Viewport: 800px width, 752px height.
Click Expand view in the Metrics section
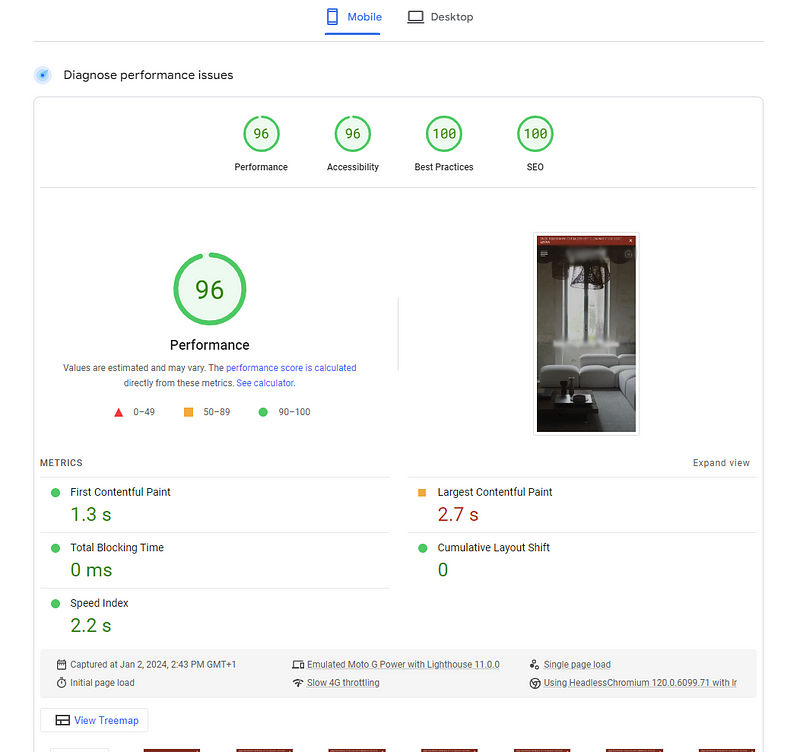tap(721, 462)
